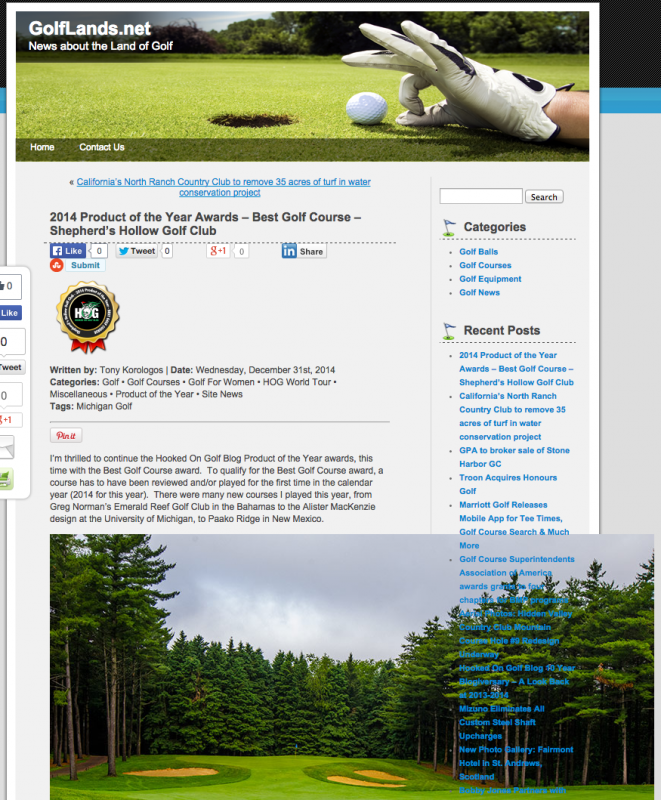Open the Golf Courses category in sidebar
Image resolution: width=661 pixels, height=800 pixels.
click(x=485, y=265)
